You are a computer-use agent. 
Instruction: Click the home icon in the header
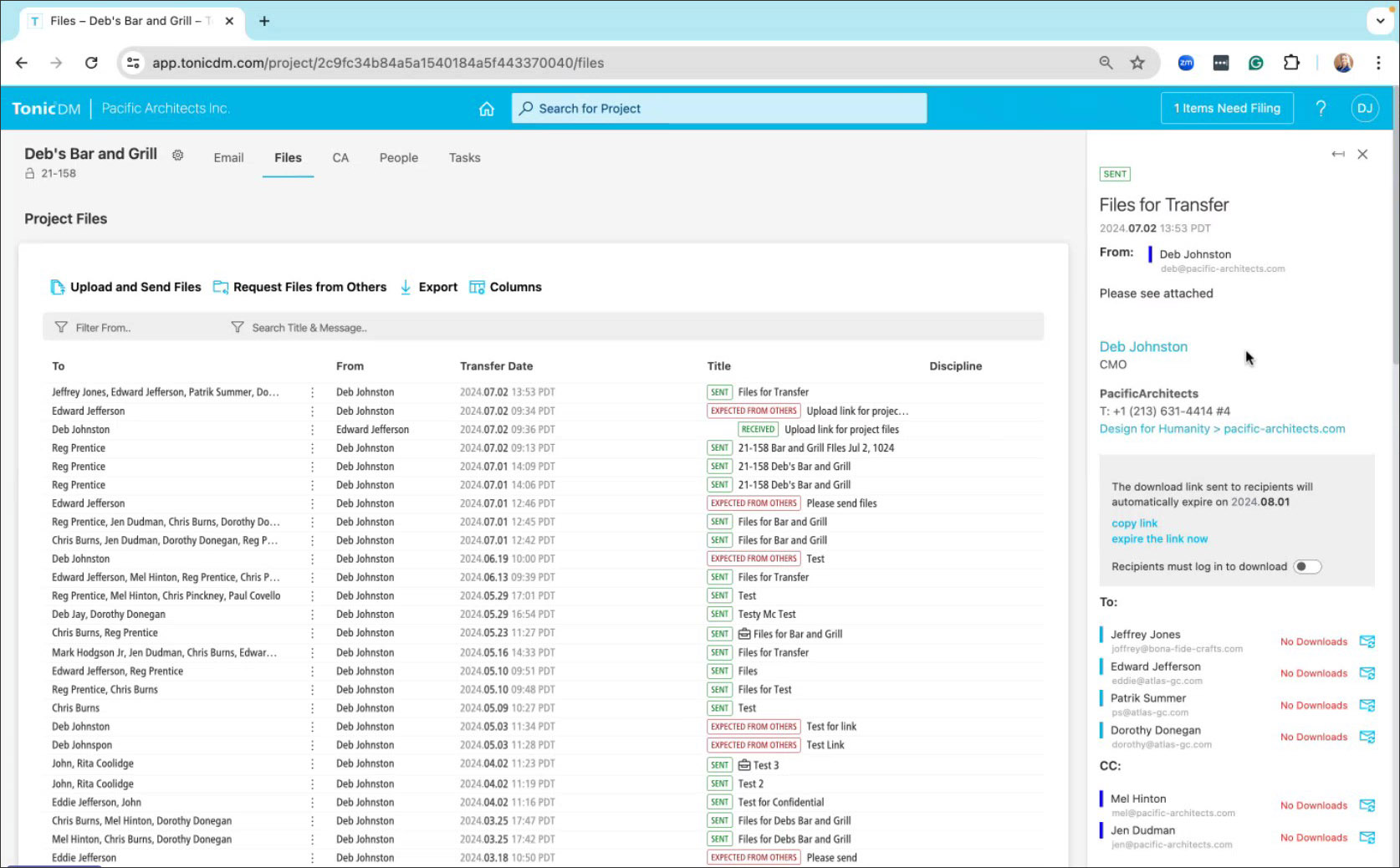pos(486,109)
